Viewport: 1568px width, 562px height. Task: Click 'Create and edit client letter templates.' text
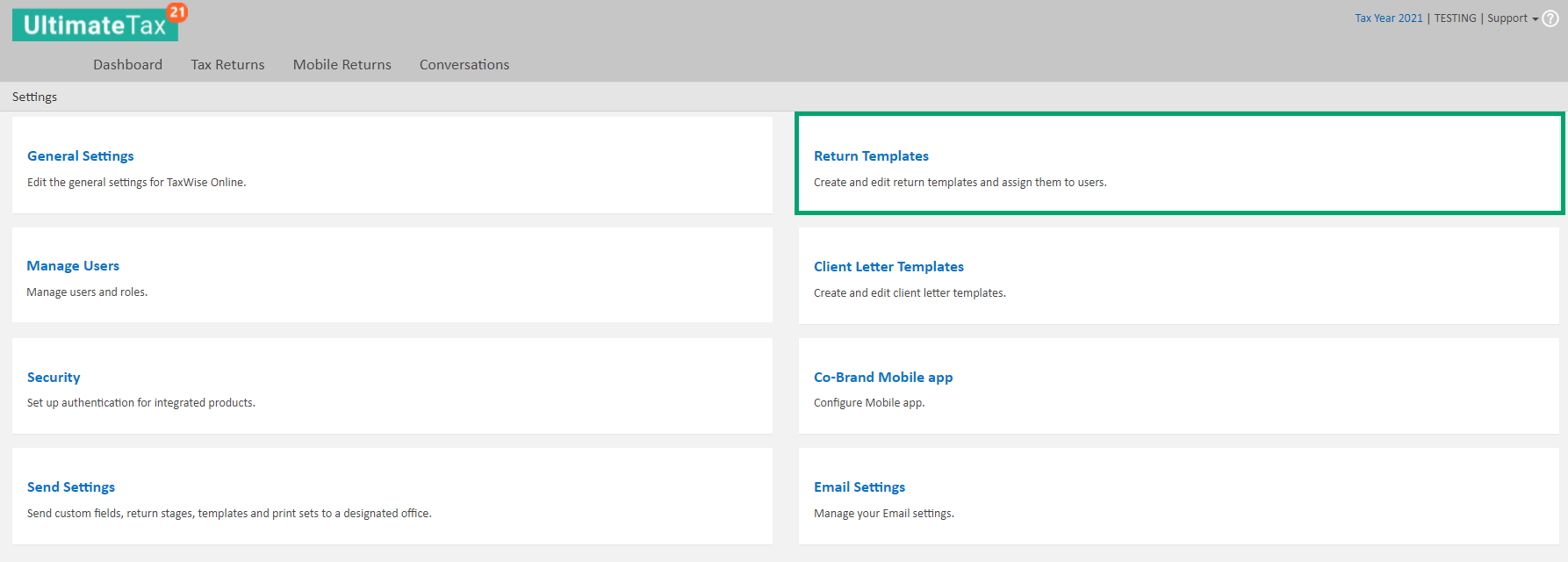click(x=910, y=293)
